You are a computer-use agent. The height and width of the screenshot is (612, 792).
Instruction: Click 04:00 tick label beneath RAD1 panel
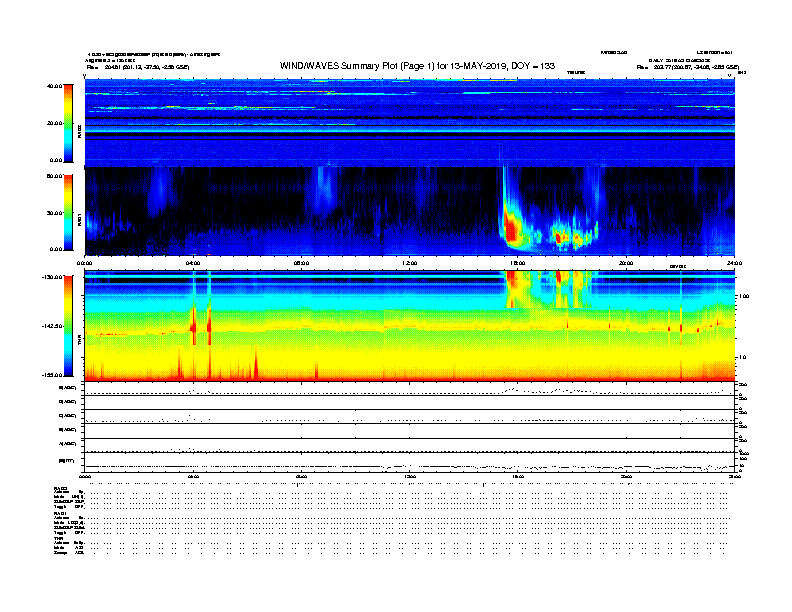pos(193,263)
